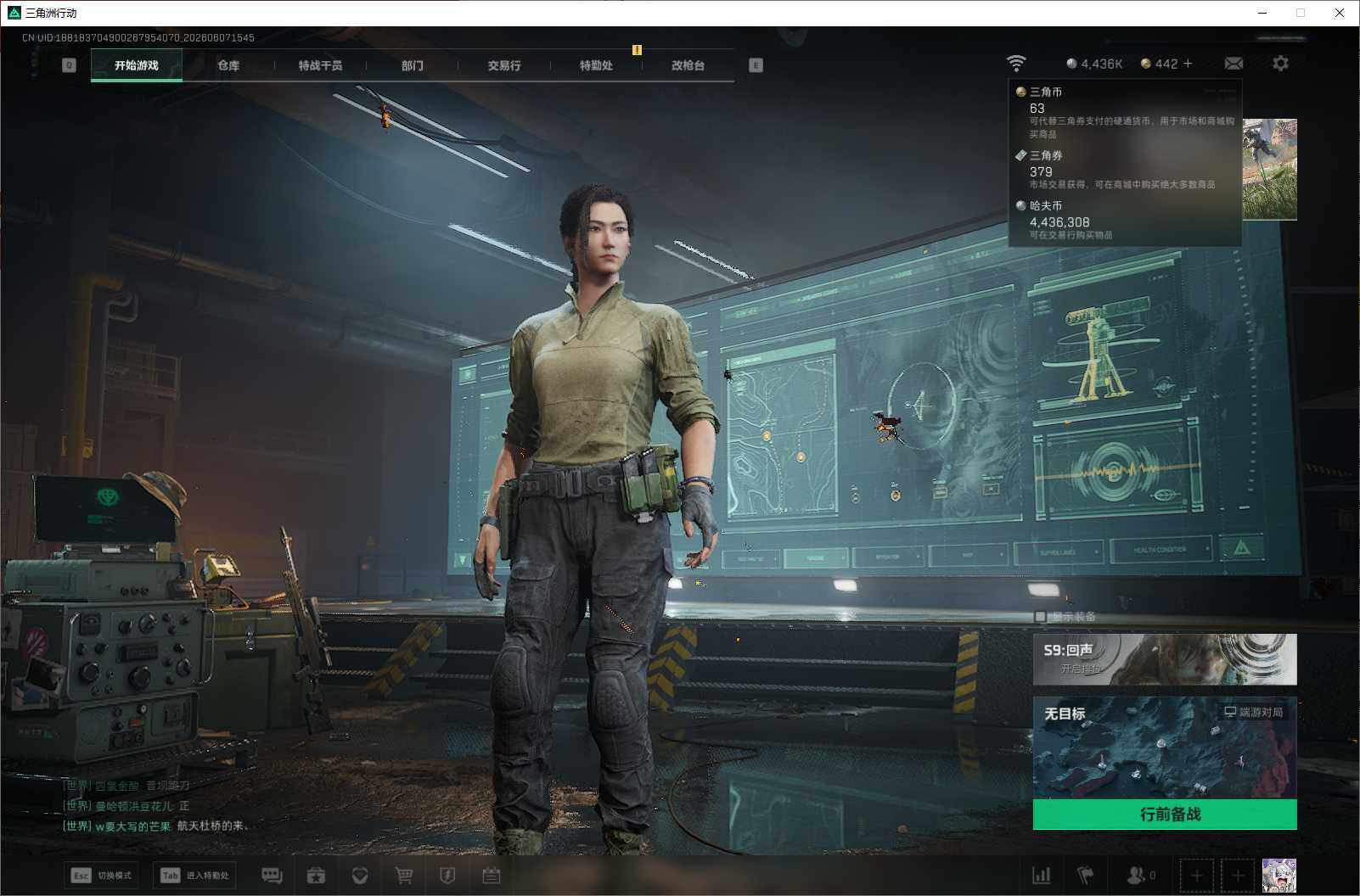Screen dimensions: 1360x896
Task: Go to the 交易行 tab
Action: (x=504, y=65)
